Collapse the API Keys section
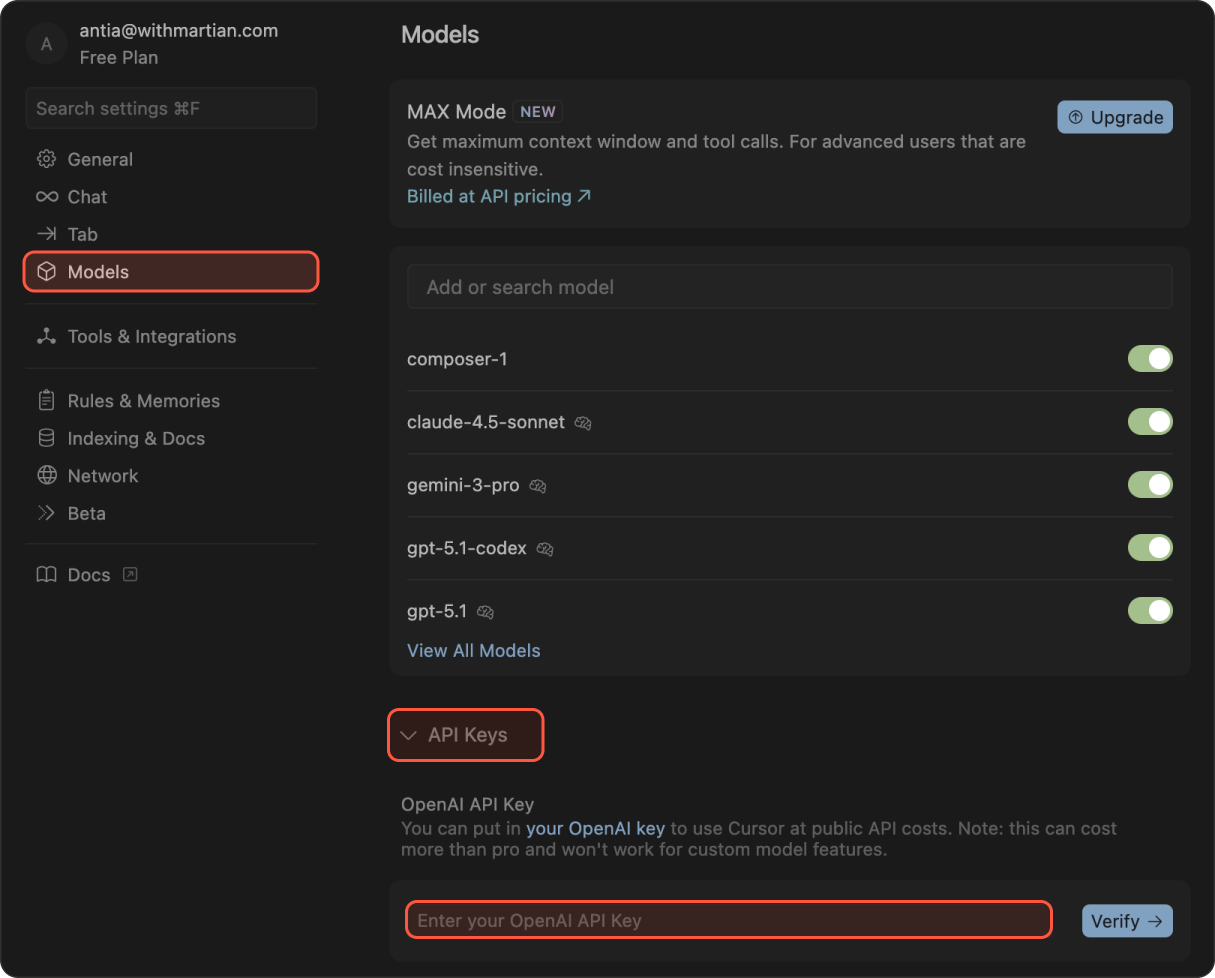Viewport: 1215px width, 978px height. 466,735
